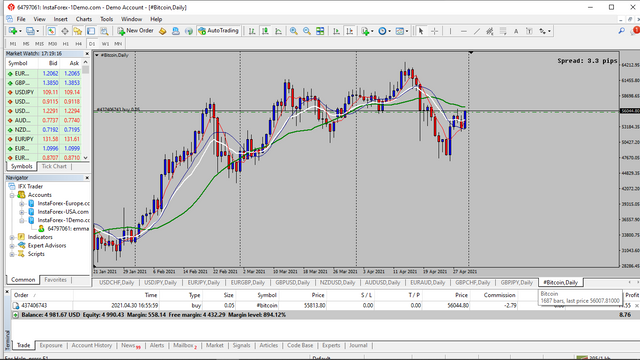Screen dimensions: 640x360
Task: Open notifications chat icon with red badge
Action: tap(635, 31)
